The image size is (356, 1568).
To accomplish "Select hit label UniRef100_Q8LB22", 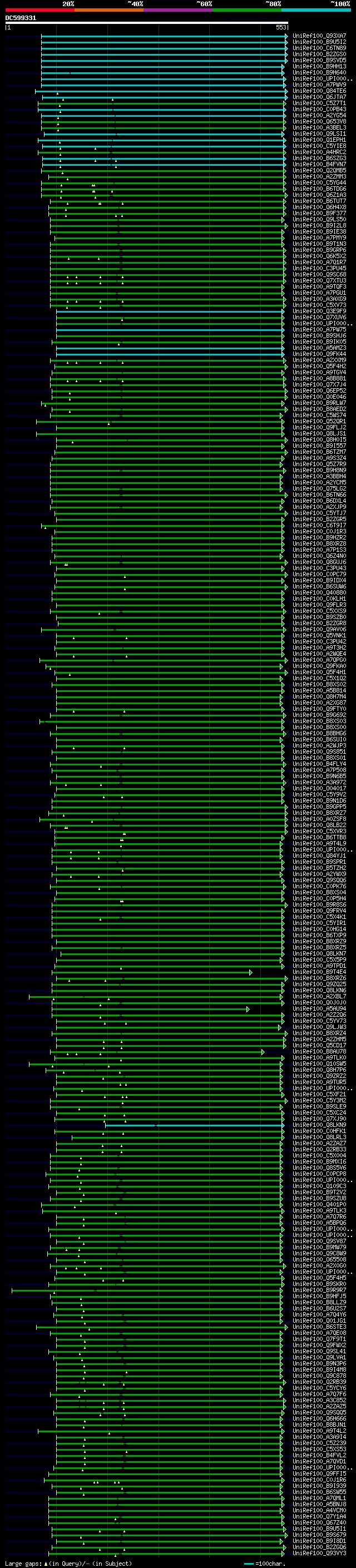I will coord(319,825).
